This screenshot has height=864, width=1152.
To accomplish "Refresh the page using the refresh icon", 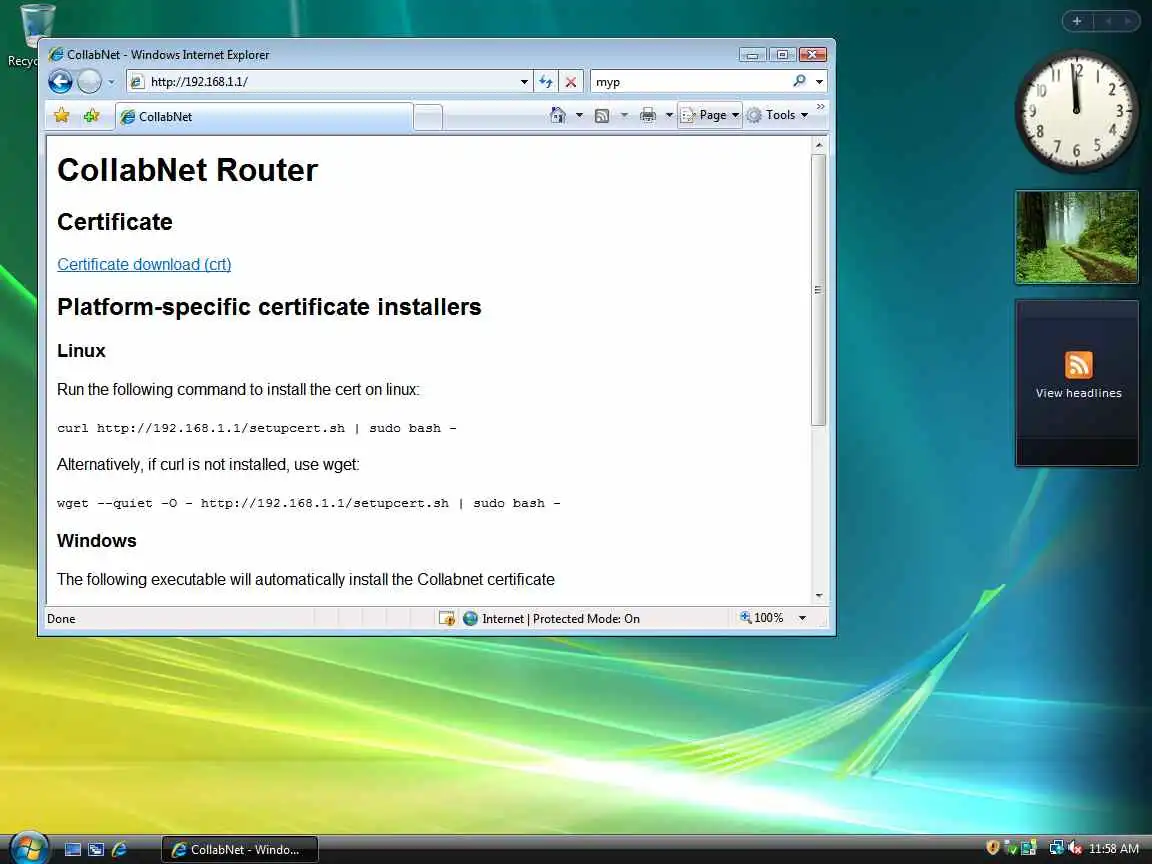I will 546,82.
